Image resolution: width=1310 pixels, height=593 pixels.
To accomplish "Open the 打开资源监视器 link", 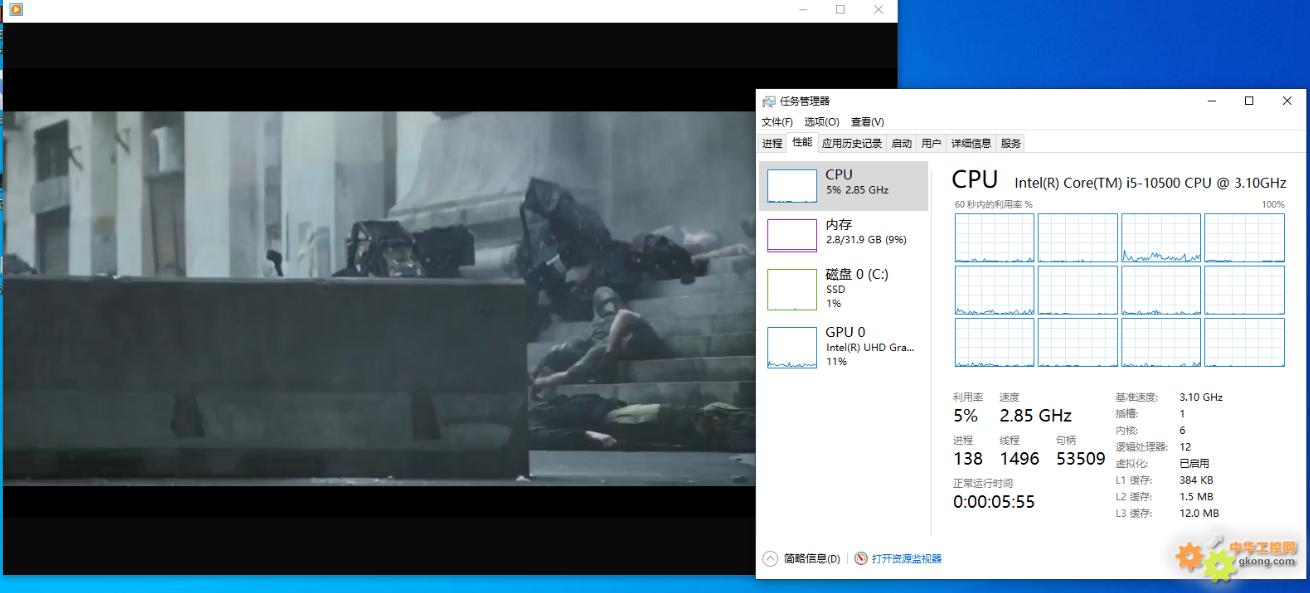I will 907,559.
